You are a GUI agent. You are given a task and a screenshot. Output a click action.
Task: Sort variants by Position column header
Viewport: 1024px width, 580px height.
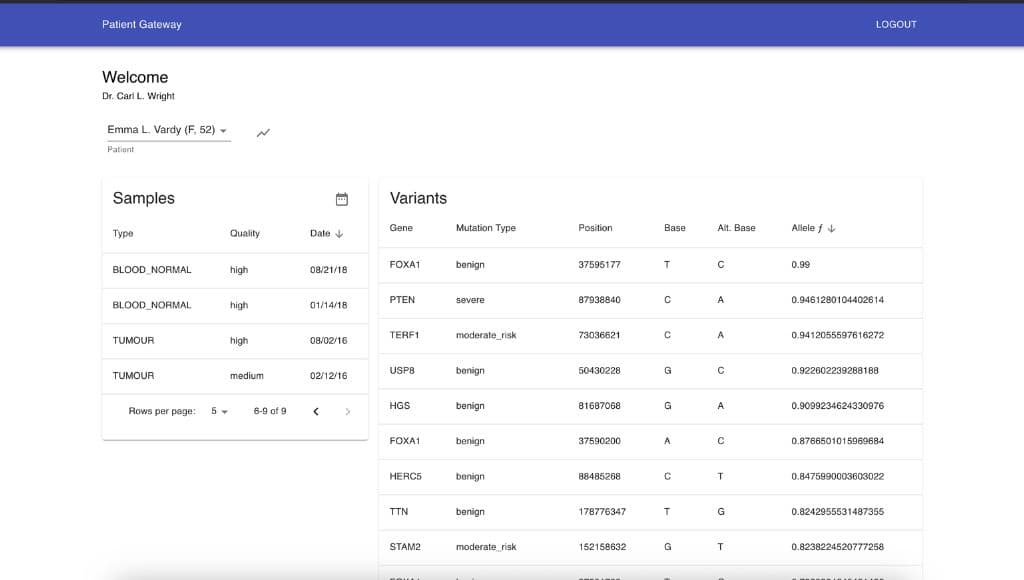[595, 228]
